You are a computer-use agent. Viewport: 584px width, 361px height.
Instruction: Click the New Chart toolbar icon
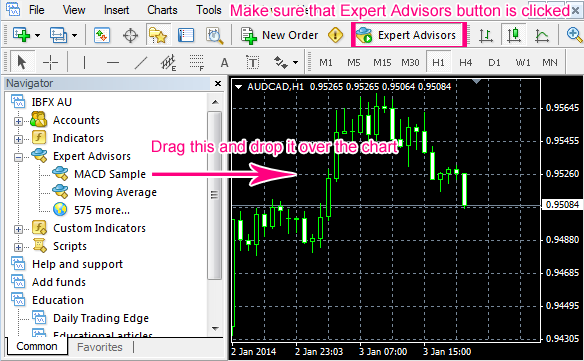pos(21,35)
